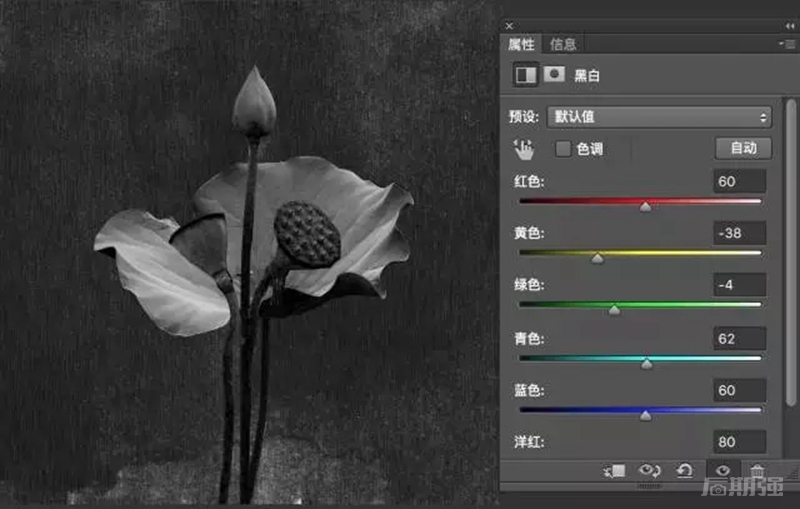The height and width of the screenshot is (509, 800).
Task: Click the 红色 value field showing 60
Action: (x=739, y=181)
